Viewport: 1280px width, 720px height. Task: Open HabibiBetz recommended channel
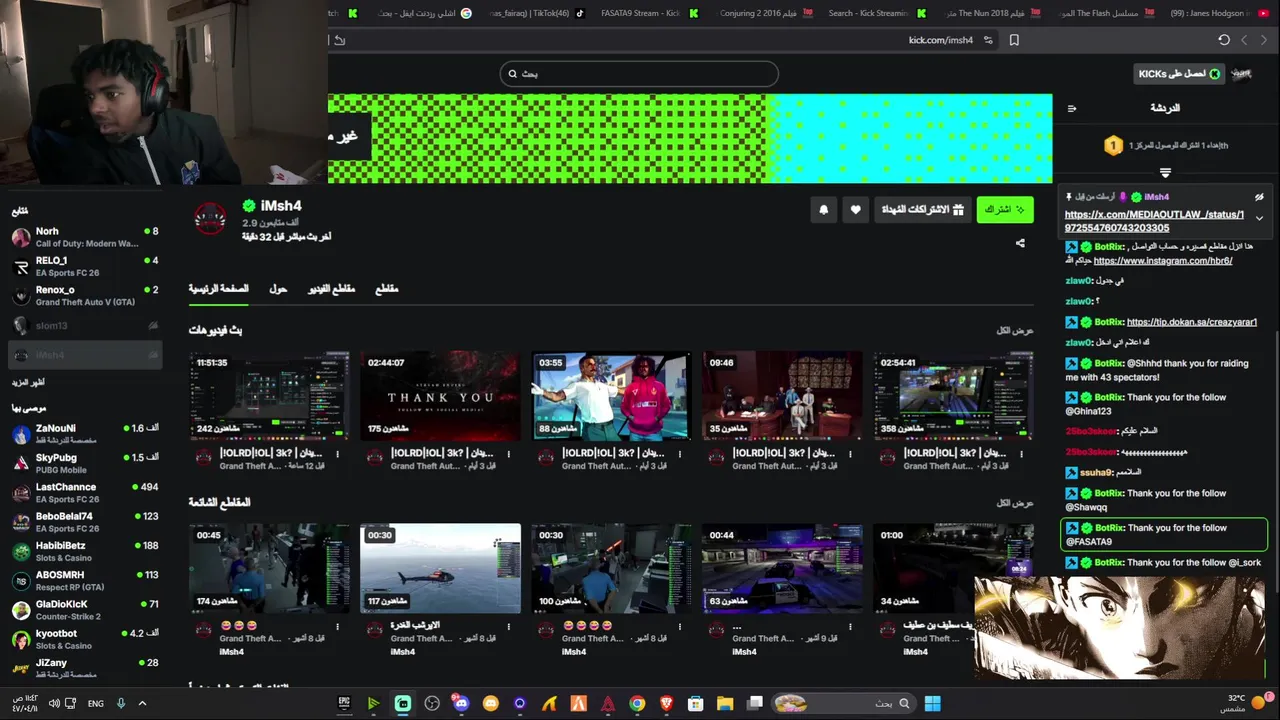[x=85, y=551]
